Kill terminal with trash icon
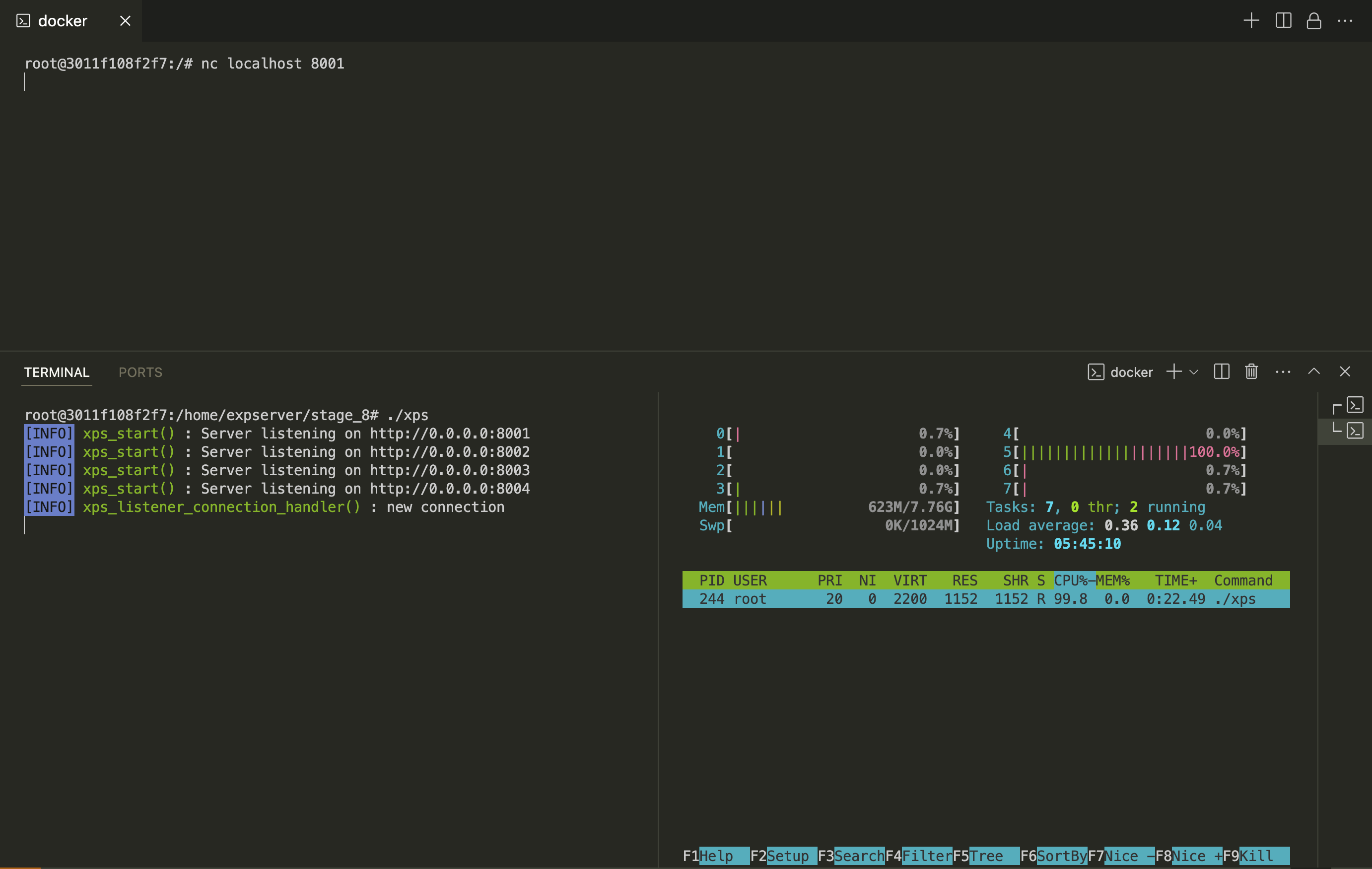Screen dimensions: 1372x869 click(1251, 372)
